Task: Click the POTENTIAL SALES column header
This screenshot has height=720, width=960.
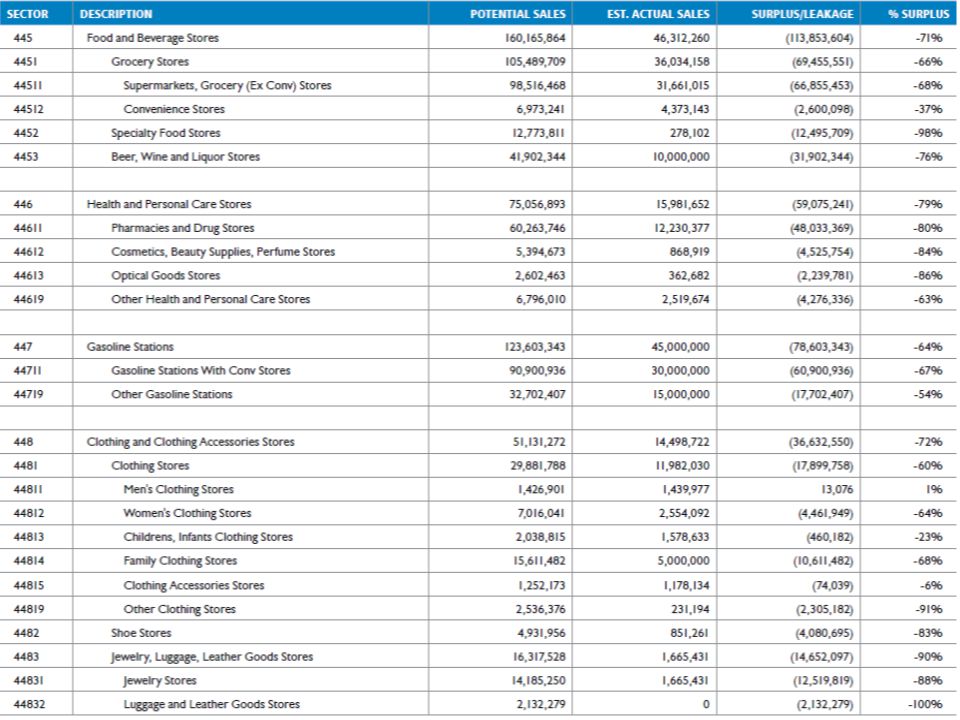Action: tap(517, 13)
